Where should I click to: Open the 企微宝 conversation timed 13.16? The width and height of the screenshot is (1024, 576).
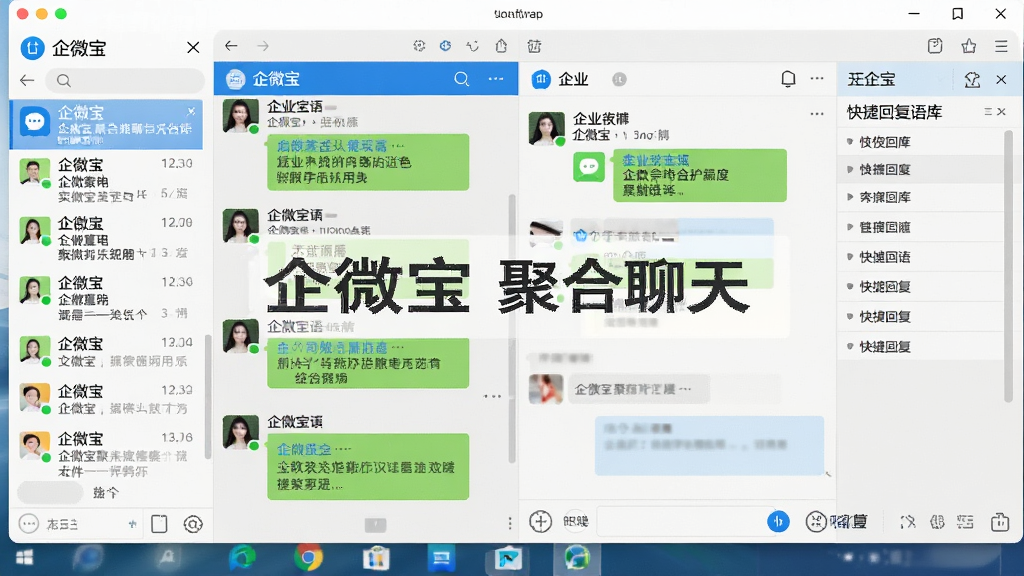pyautogui.click(x=107, y=454)
